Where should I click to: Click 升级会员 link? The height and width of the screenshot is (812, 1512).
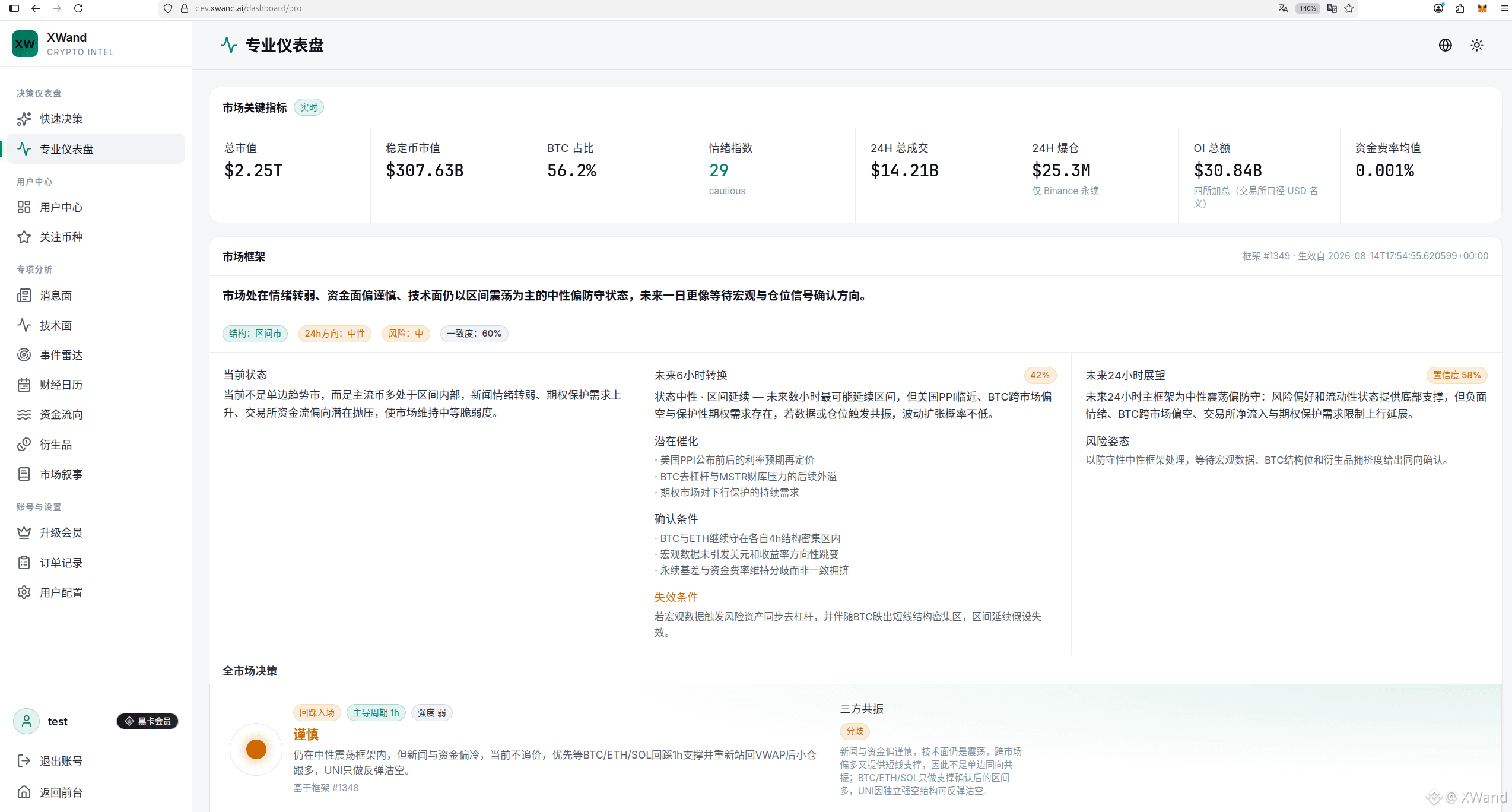[x=95, y=532]
